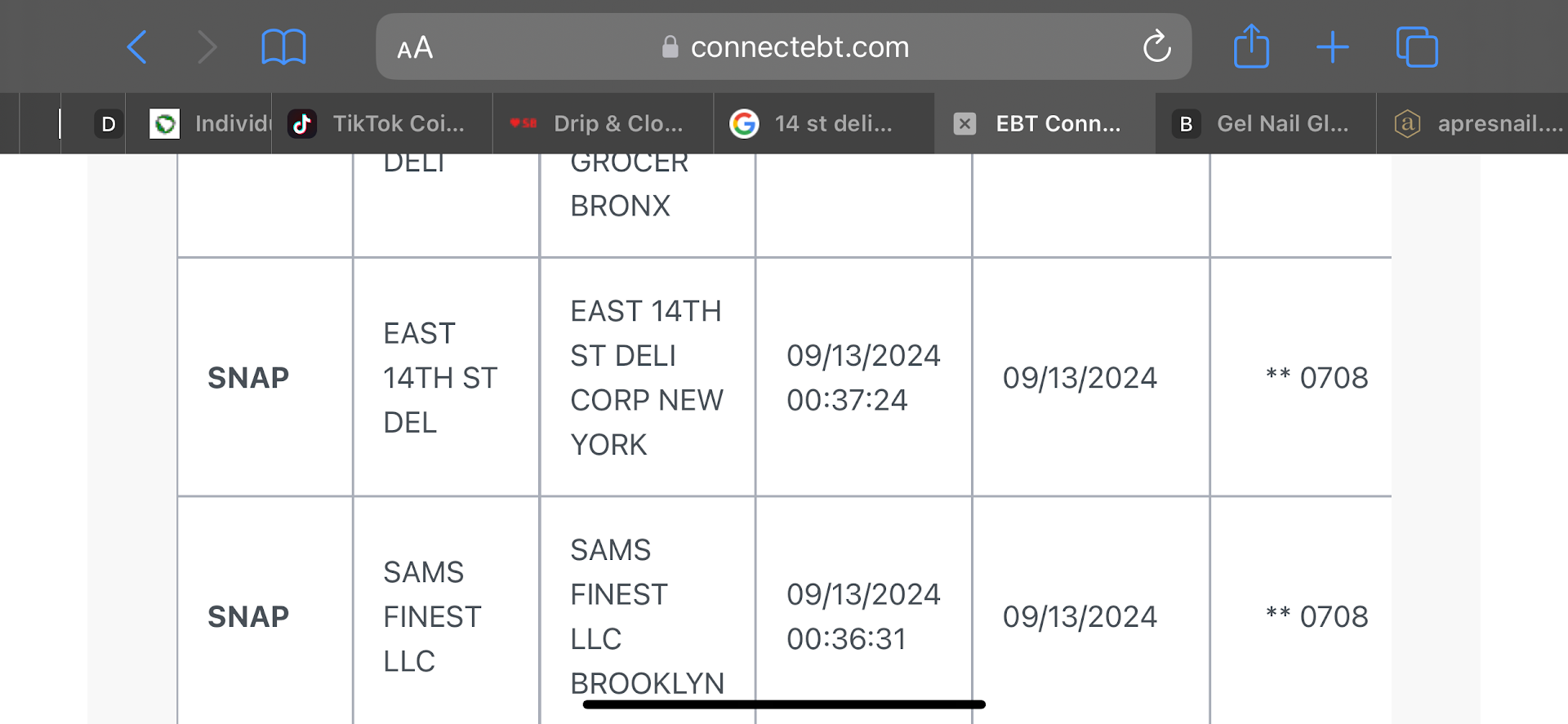Open the bookmarks book icon

(283, 47)
